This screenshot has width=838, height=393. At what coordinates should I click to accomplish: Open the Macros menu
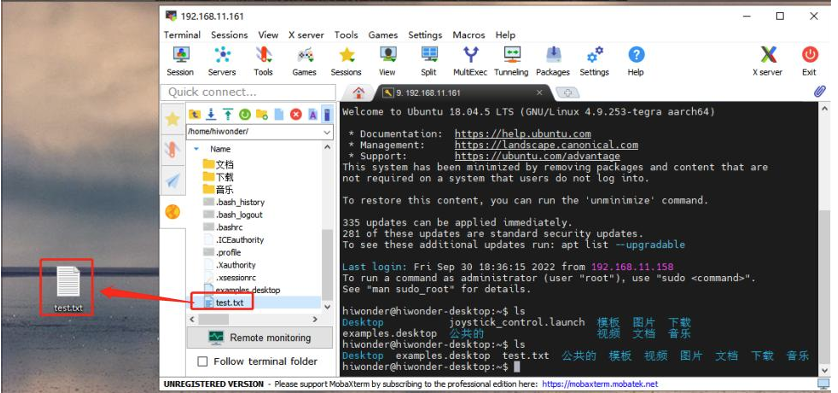(469, 35)
